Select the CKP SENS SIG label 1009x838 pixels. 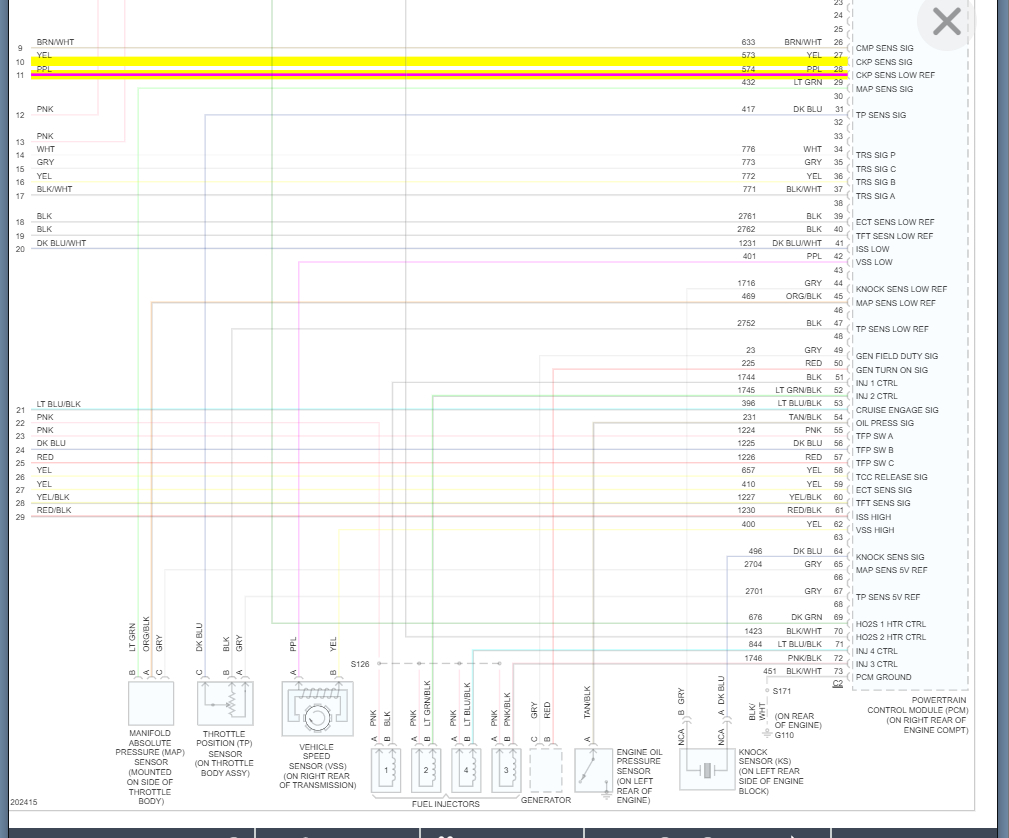(x=884, y=62)
